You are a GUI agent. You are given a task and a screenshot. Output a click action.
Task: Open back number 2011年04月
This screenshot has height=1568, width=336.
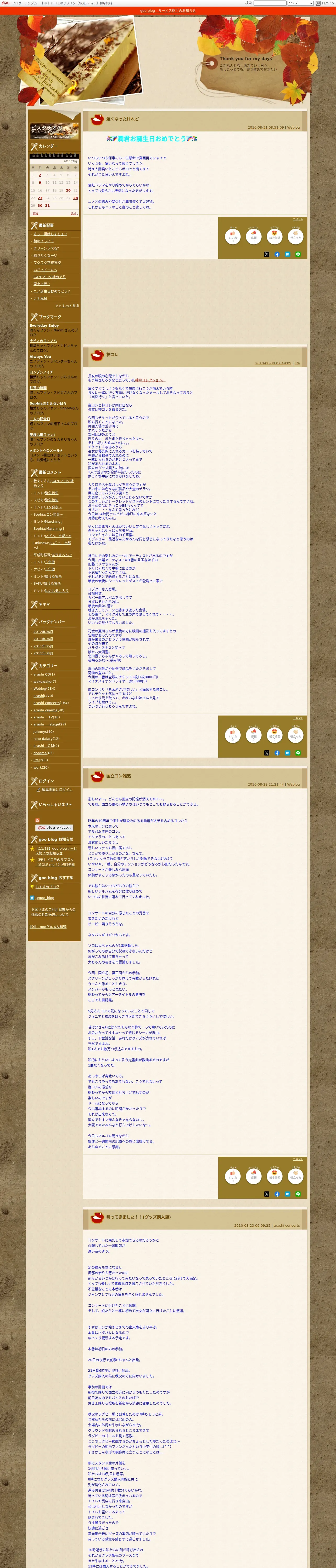point(43,653)
